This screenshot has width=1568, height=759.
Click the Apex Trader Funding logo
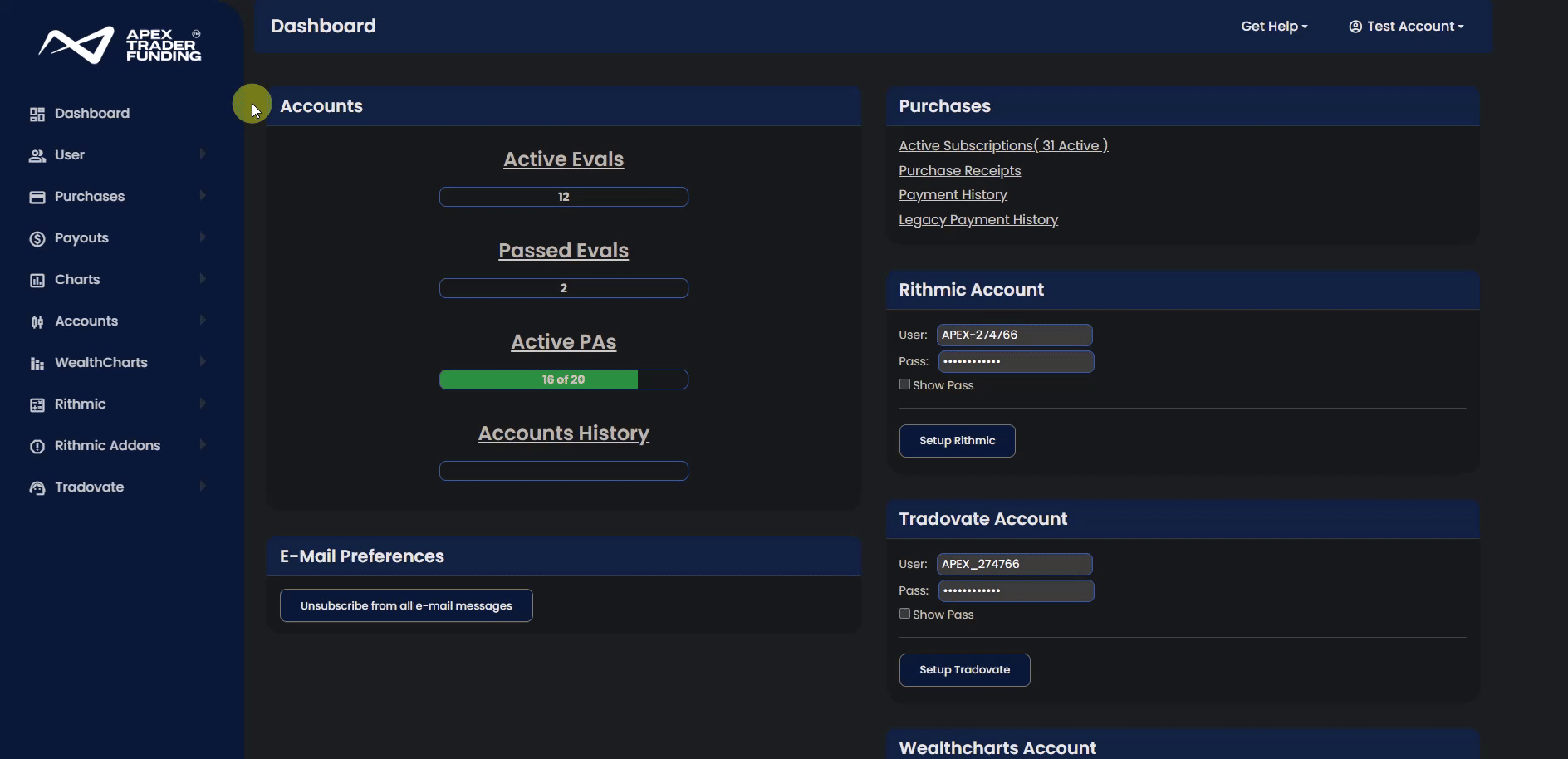120,45
